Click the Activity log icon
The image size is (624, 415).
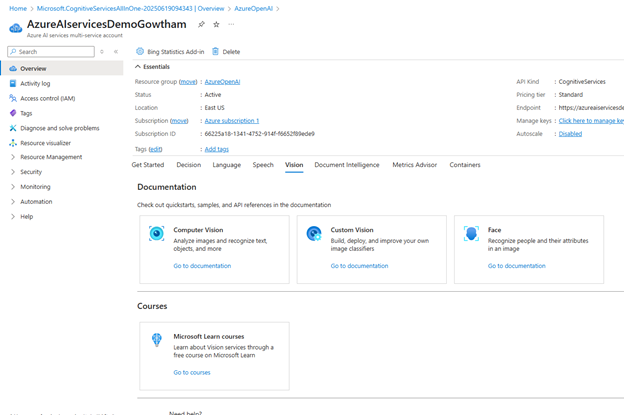tap(13, 84)
